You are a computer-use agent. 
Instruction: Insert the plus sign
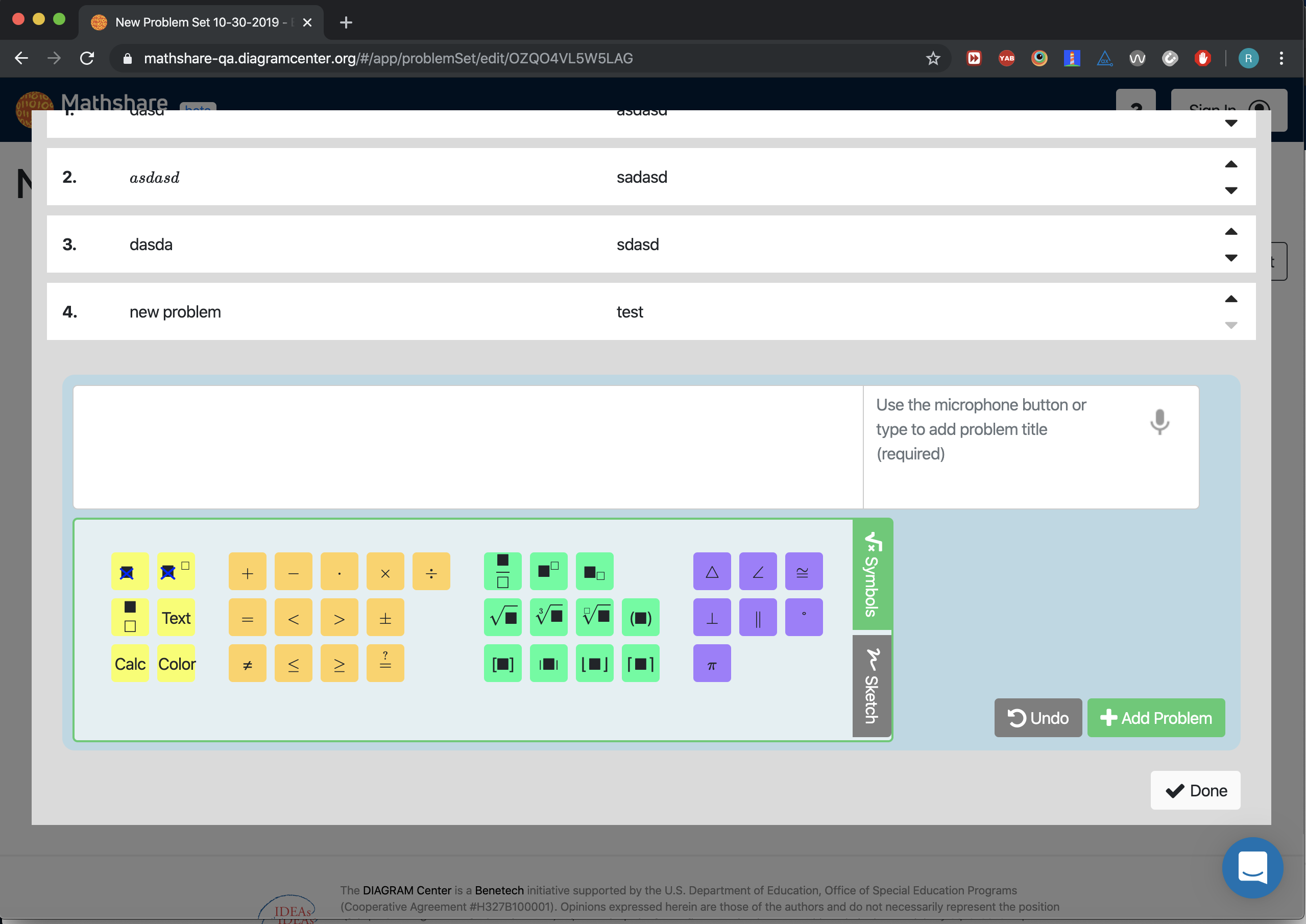pos(248,571)
